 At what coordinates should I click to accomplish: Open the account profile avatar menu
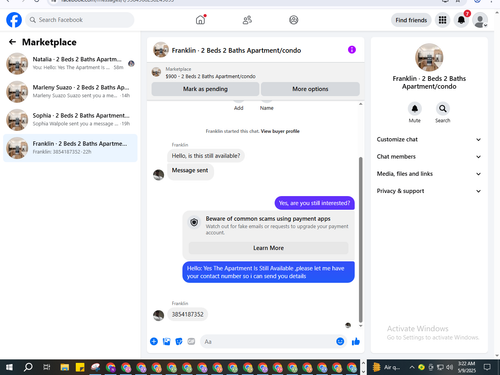click(480, 20)
